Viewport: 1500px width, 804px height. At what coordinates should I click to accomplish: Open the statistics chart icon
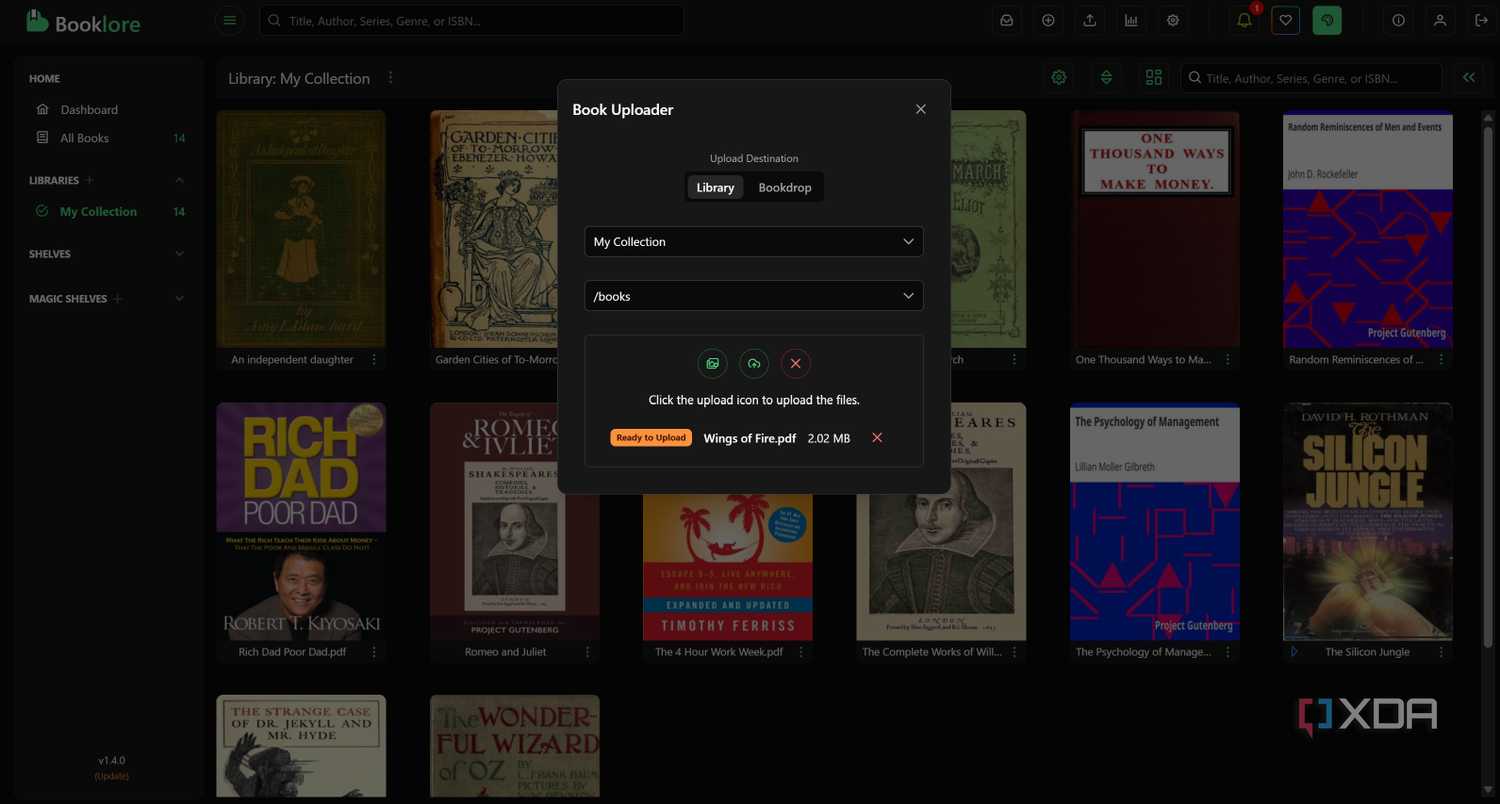[x=1131, y=20]
